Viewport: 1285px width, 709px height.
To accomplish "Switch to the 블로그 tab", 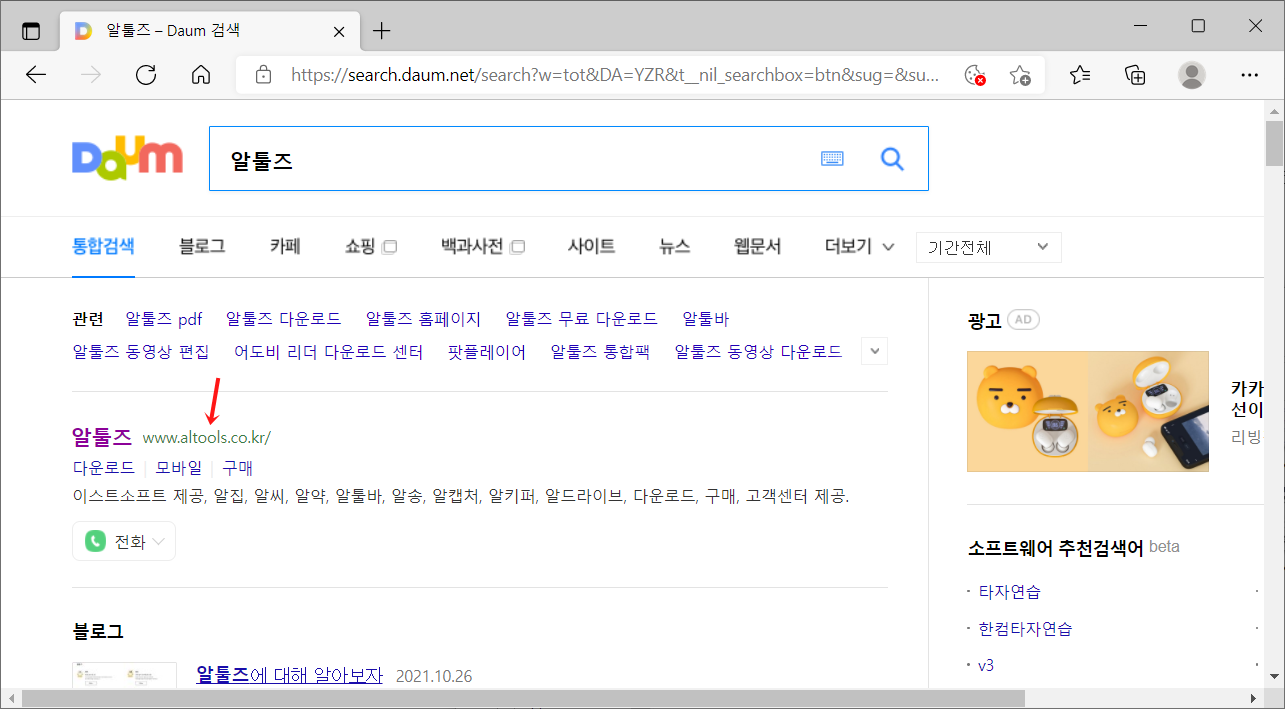I will [202, 246].
